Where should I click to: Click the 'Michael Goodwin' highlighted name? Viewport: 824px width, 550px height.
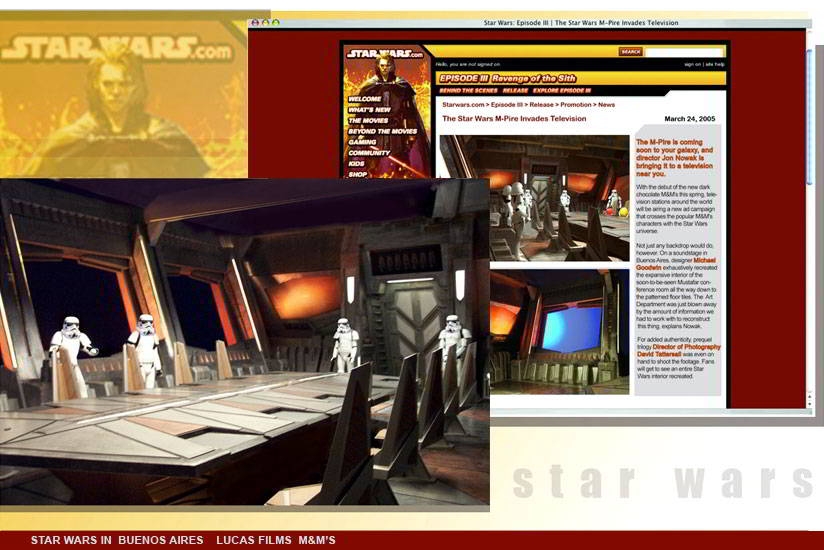coord(676,264)
